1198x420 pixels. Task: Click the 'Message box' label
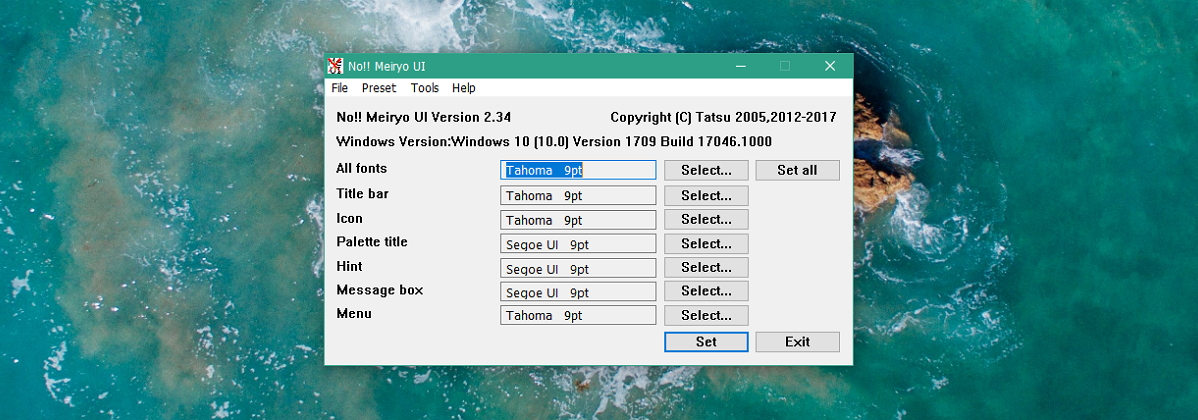380,290
